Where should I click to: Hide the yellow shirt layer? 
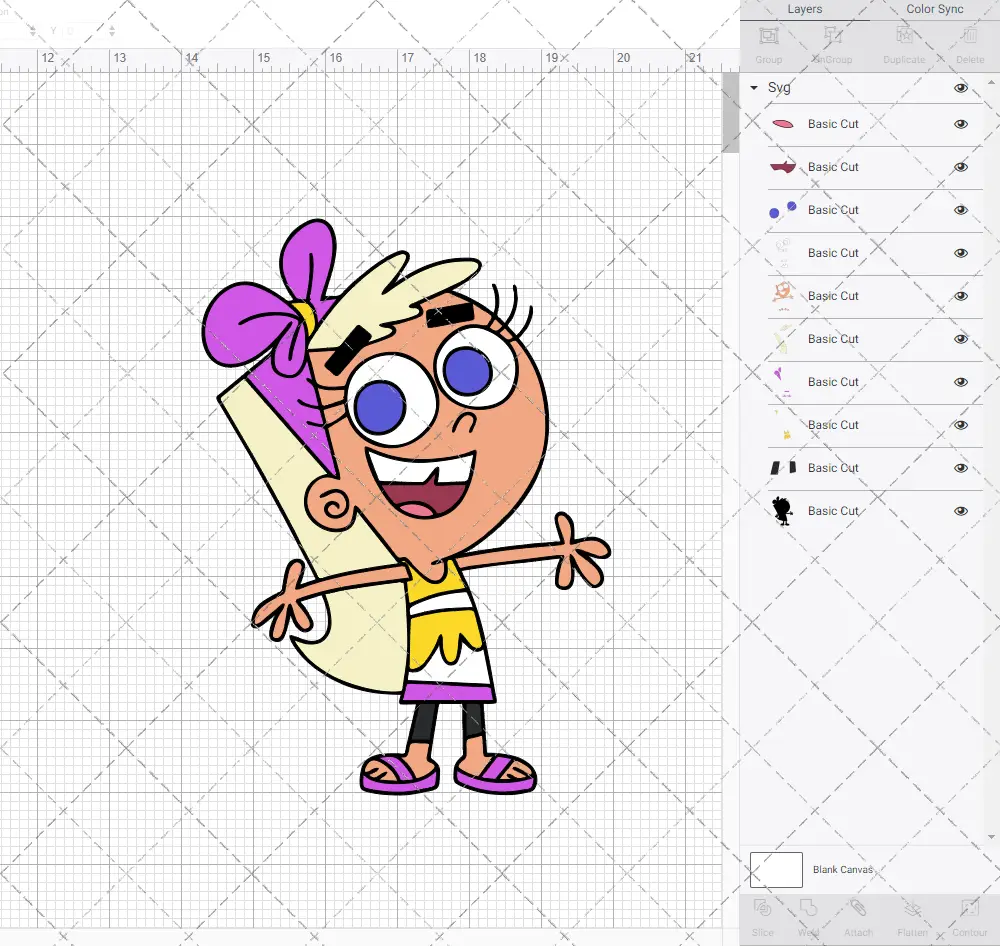[960, 425]
